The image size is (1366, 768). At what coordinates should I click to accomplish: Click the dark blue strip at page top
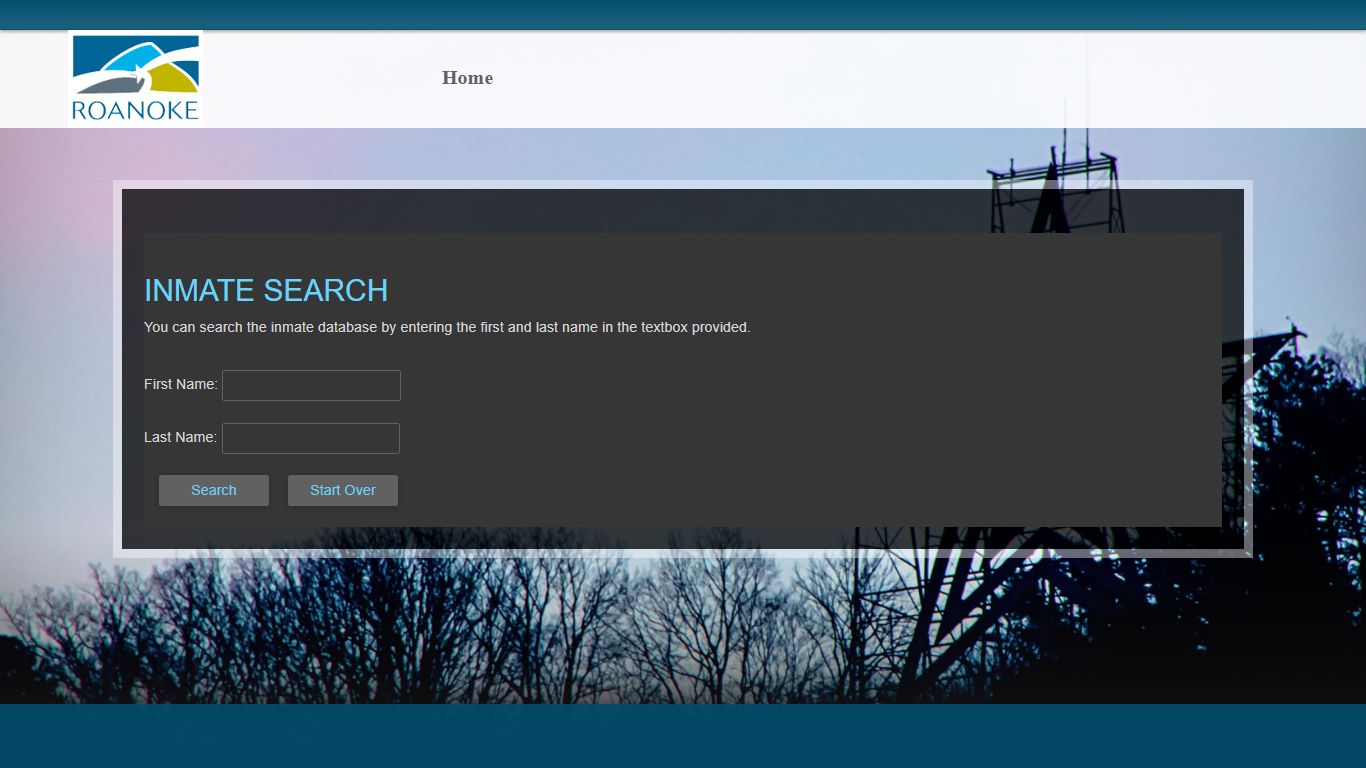[683, 14]
